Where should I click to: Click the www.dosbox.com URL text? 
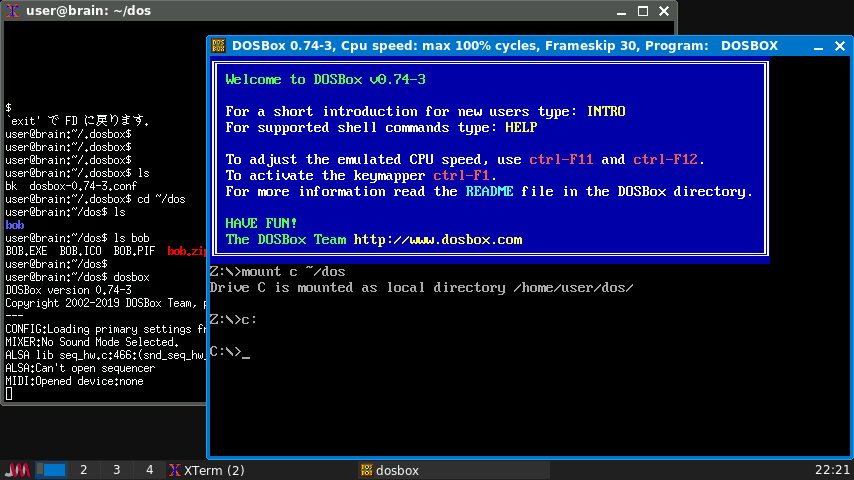pos(438,240)
